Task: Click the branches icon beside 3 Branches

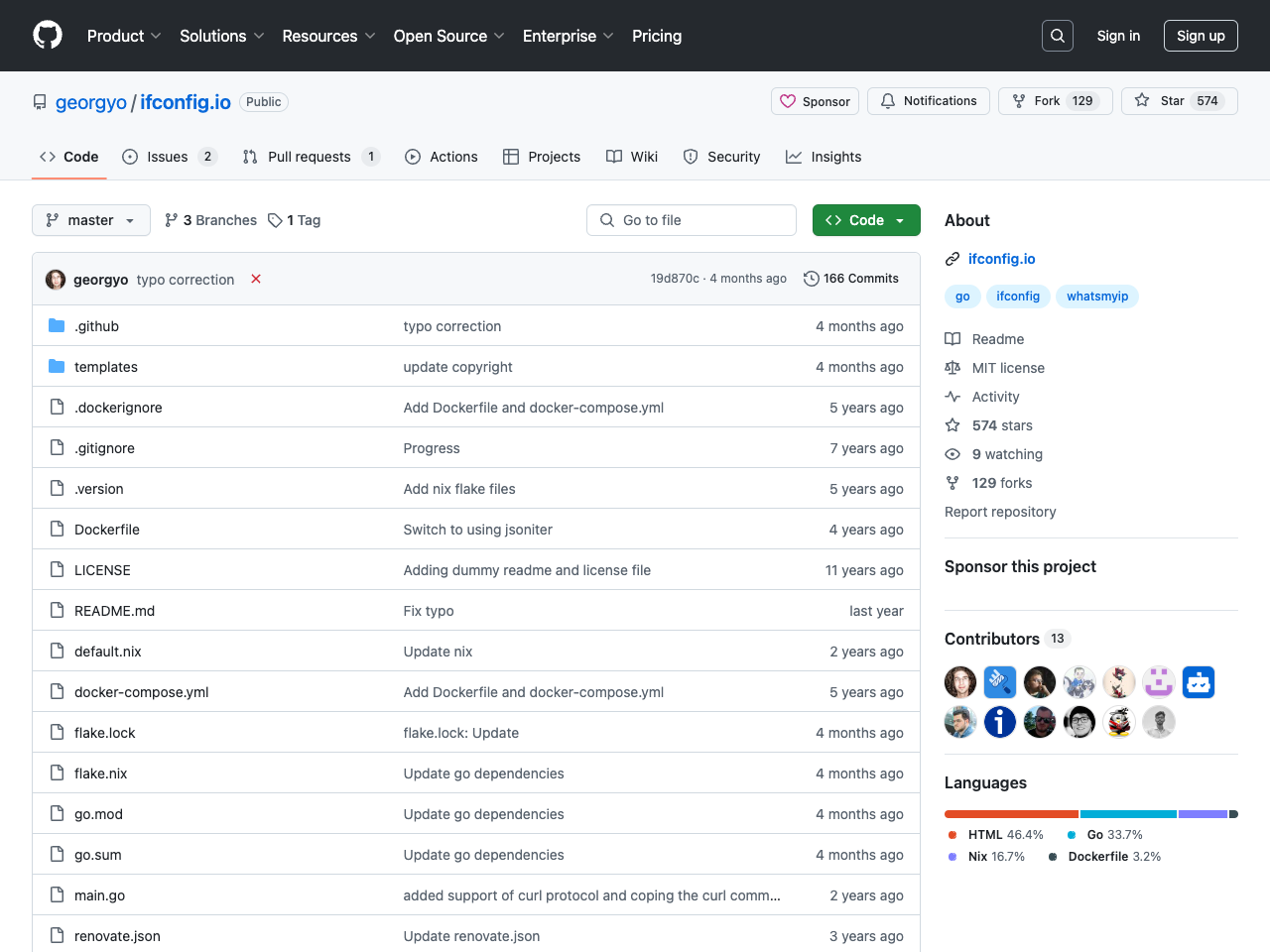Action: [x=172, y=220]
